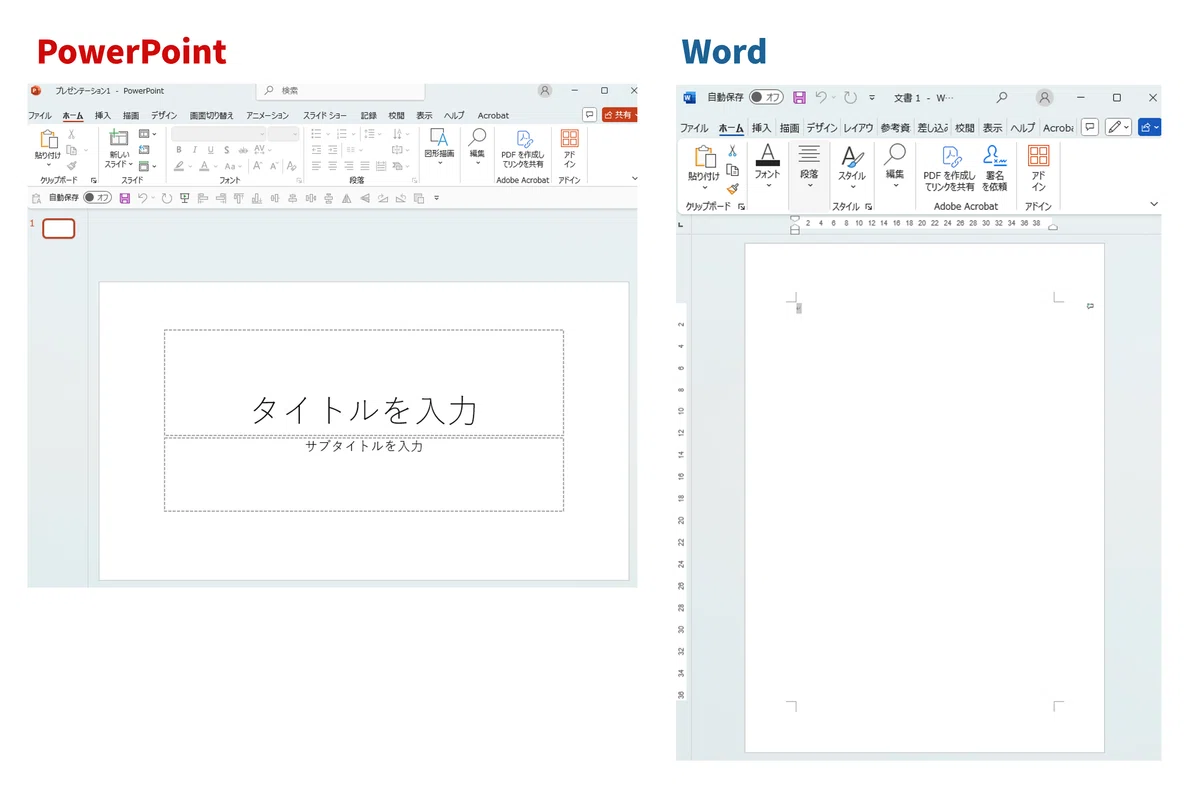Click the account avatar in PowerPoint title bar
Viewport: 1200px width, 797px height.
(545, 90)
